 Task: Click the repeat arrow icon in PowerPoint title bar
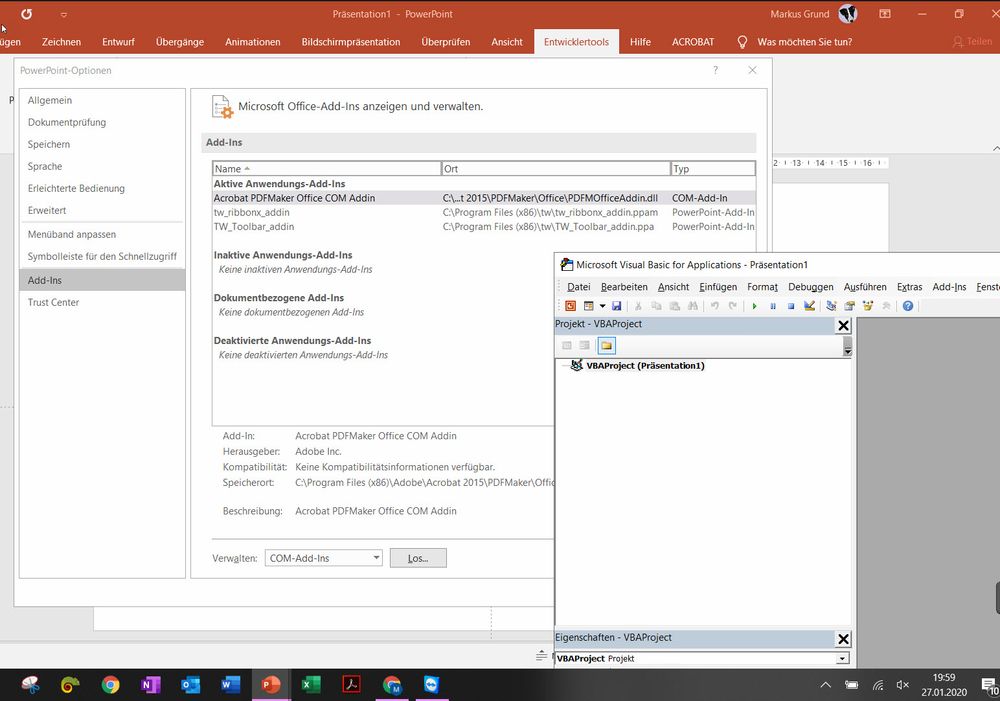pyautogui.click(x=26, y=14)
